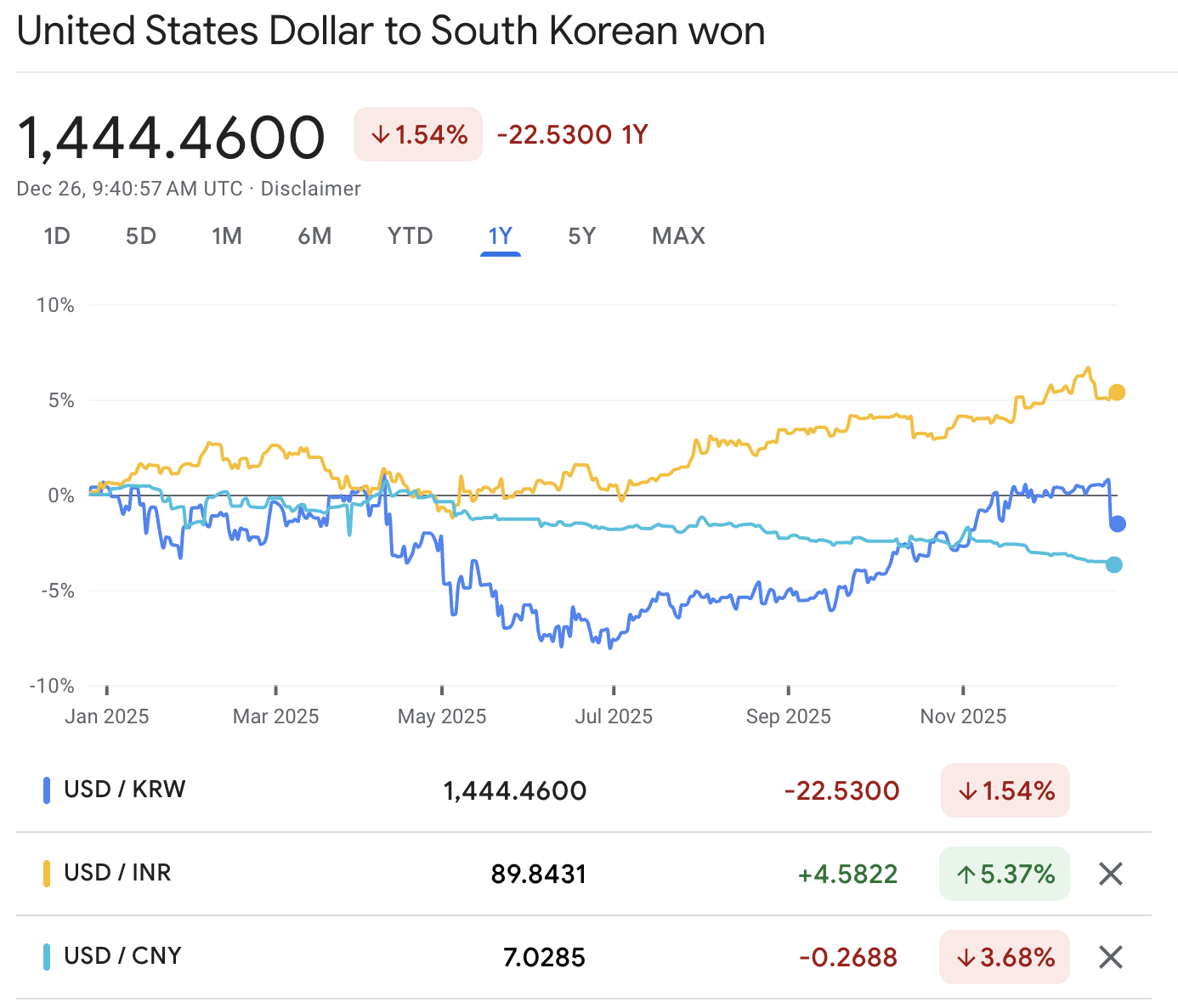Switch to the 5Y view
Screen dimensions: 1178x1008
[x=582, y=236]
